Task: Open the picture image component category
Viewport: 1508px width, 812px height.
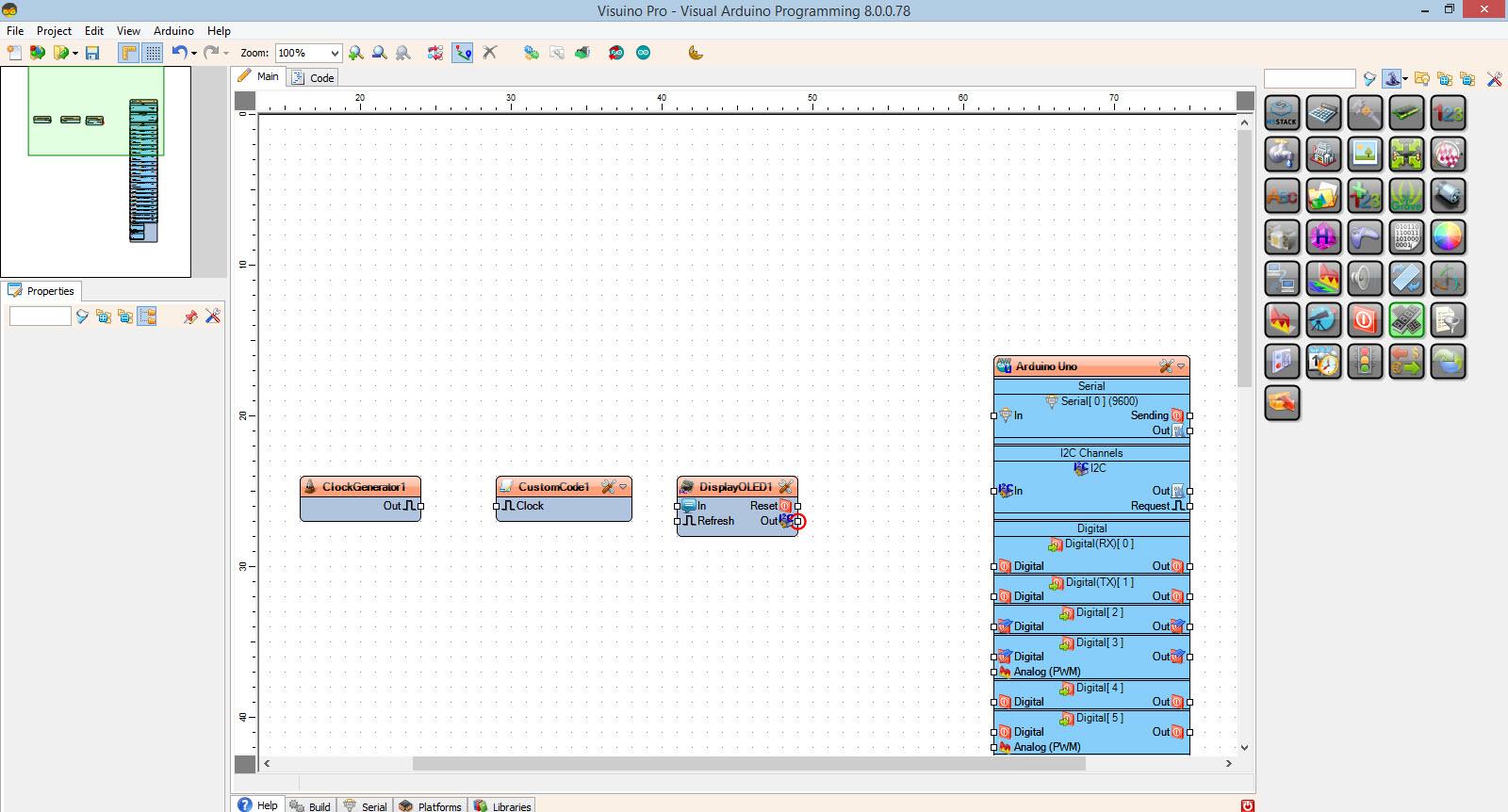Action: tap(1365, 154)
